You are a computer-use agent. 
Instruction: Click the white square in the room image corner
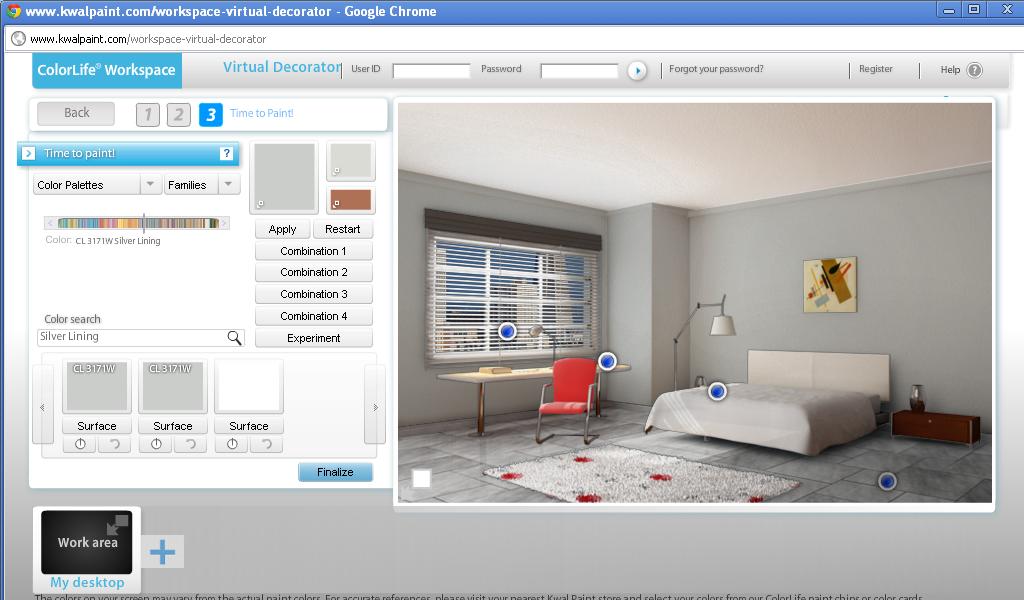422,479
